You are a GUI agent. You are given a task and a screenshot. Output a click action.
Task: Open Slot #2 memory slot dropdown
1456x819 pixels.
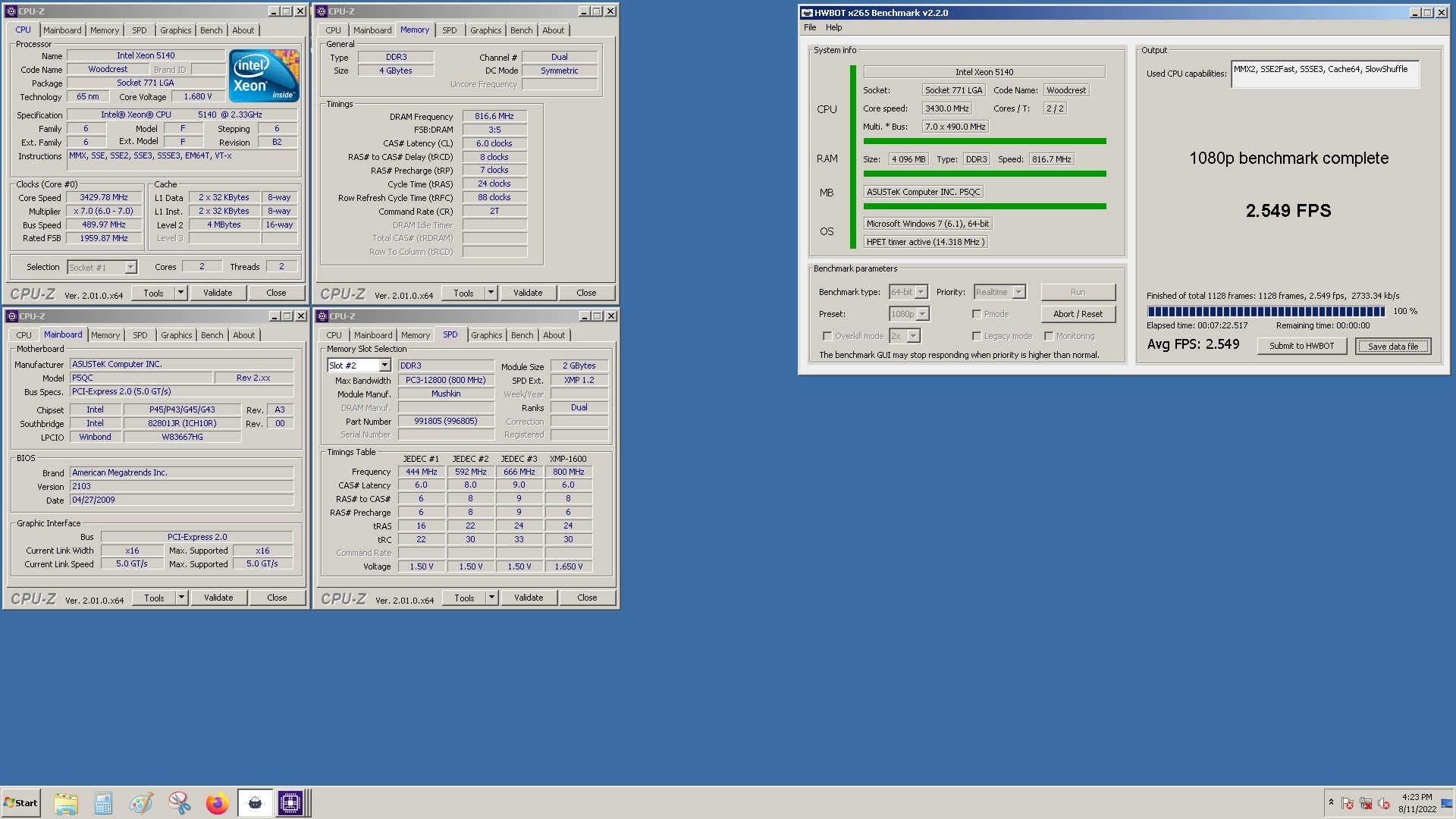[x=359, y=366]
